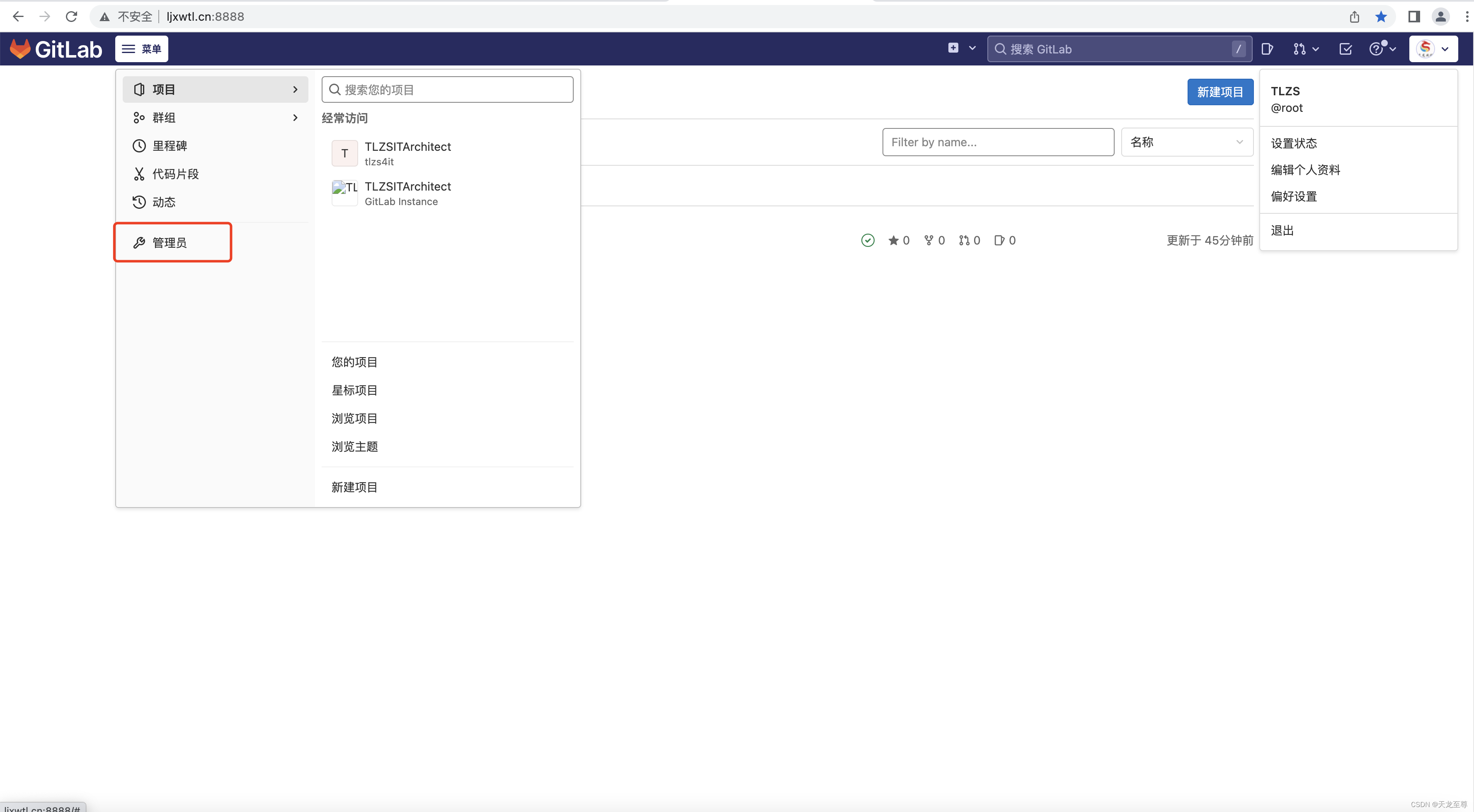The width and height of the screenshot is (1474, 812).
Task: Select 退出 to sign out
Action: tap(1358, 230)
